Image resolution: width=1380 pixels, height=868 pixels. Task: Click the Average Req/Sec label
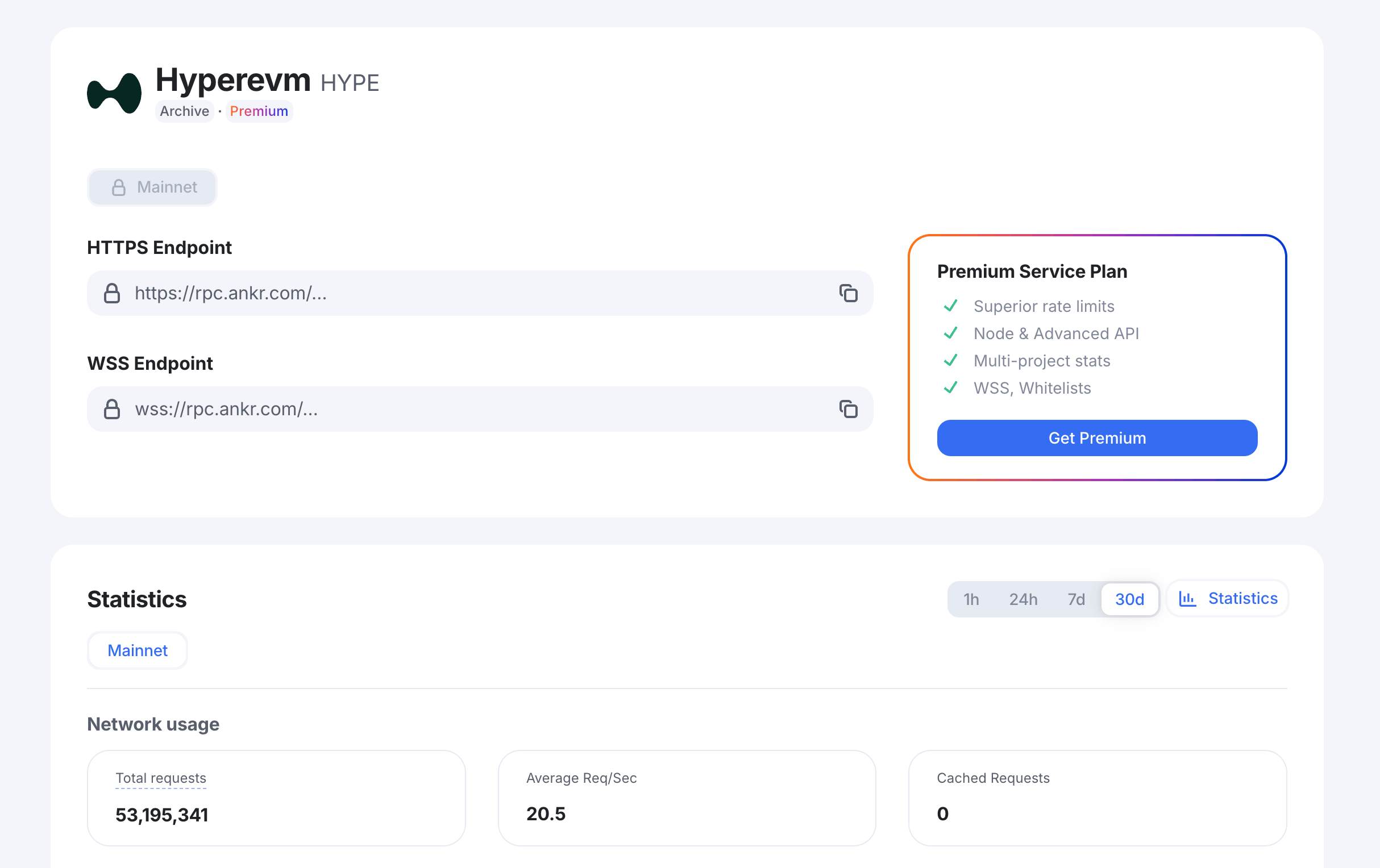pos(581,778)
